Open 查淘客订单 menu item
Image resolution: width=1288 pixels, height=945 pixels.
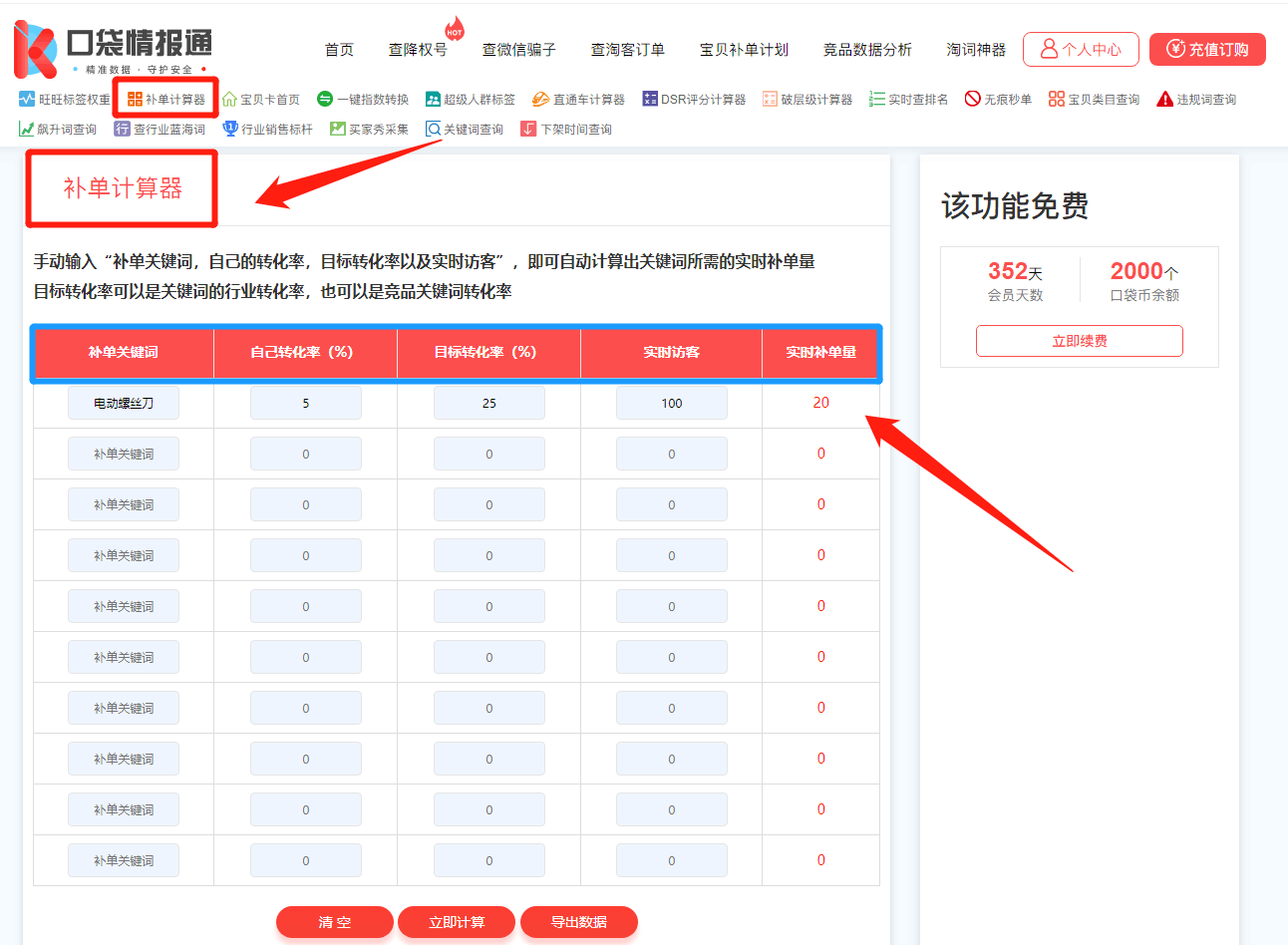[627, 50]
